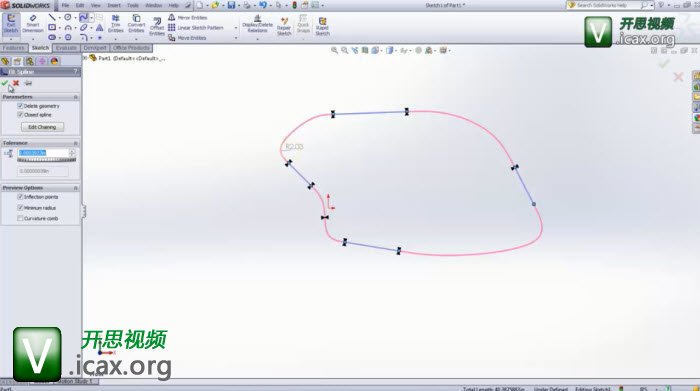The height and width of the screenshot is (391, 700).
Task: Pick the Line sketch tool
Action: tap(52, 17)
